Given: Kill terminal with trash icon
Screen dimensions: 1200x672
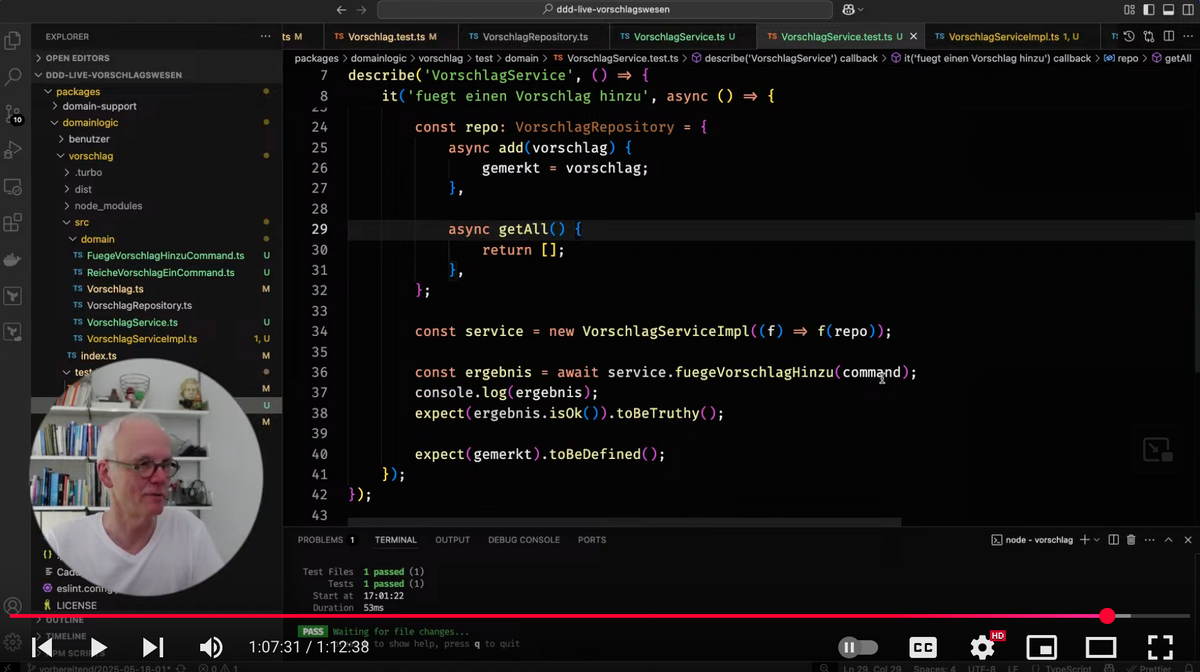Looking at the screenshot, I should tap(1131, 540).
